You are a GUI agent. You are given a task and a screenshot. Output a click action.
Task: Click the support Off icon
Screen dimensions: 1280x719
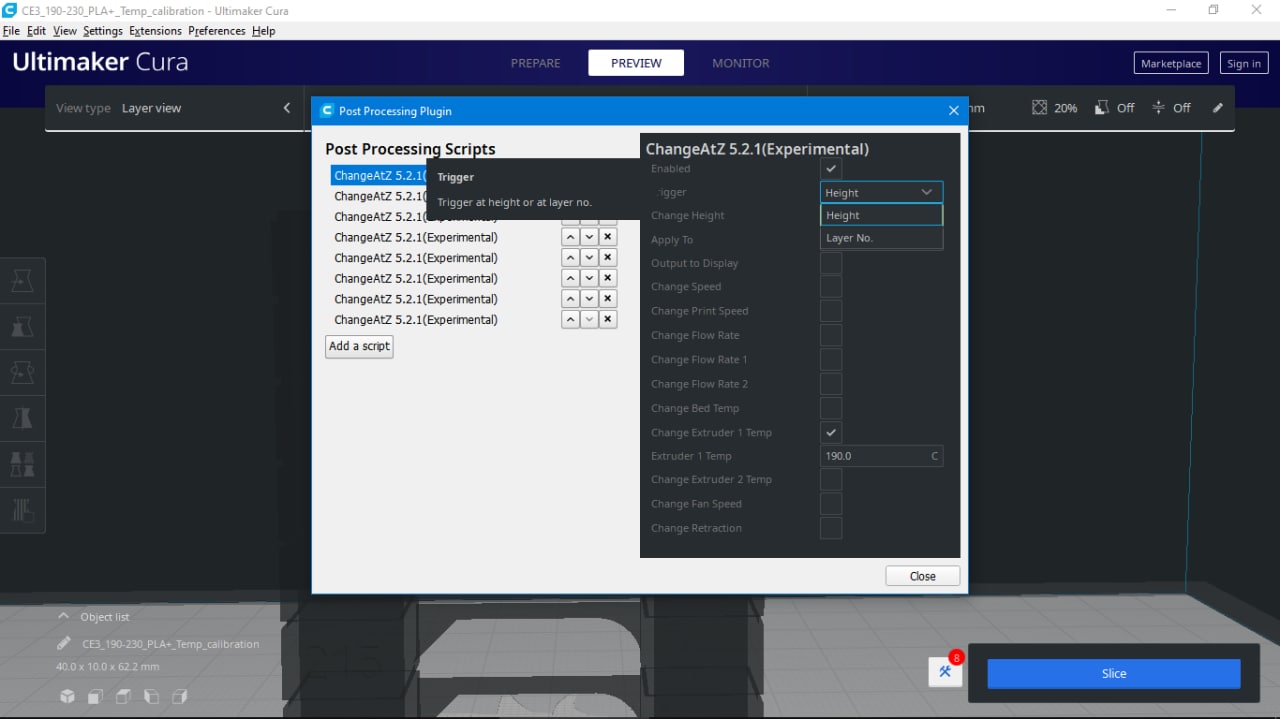tap(1102, 107)
